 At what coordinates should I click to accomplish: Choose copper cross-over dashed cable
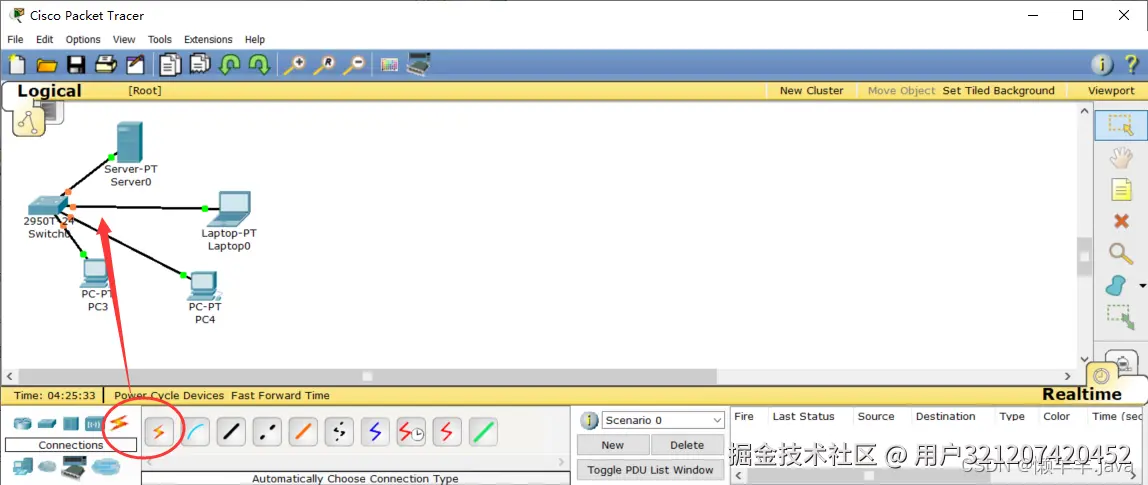point(267,432)
